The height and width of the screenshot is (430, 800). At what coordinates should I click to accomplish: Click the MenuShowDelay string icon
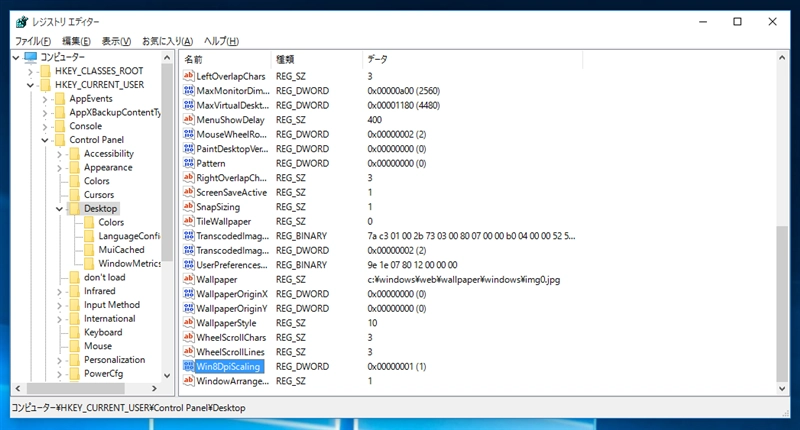coord(189,119)
